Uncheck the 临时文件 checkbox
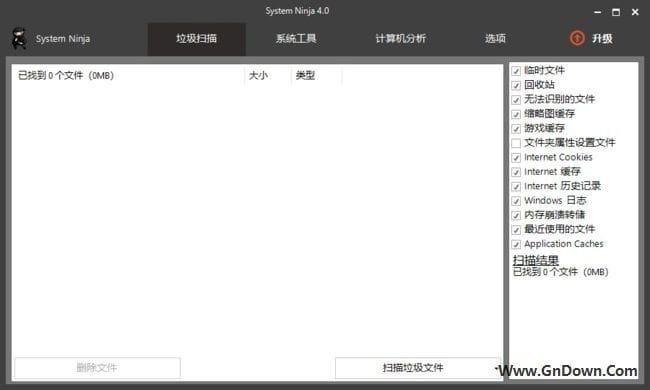Viewport: 650px width, 390px height. coord(516,71)
